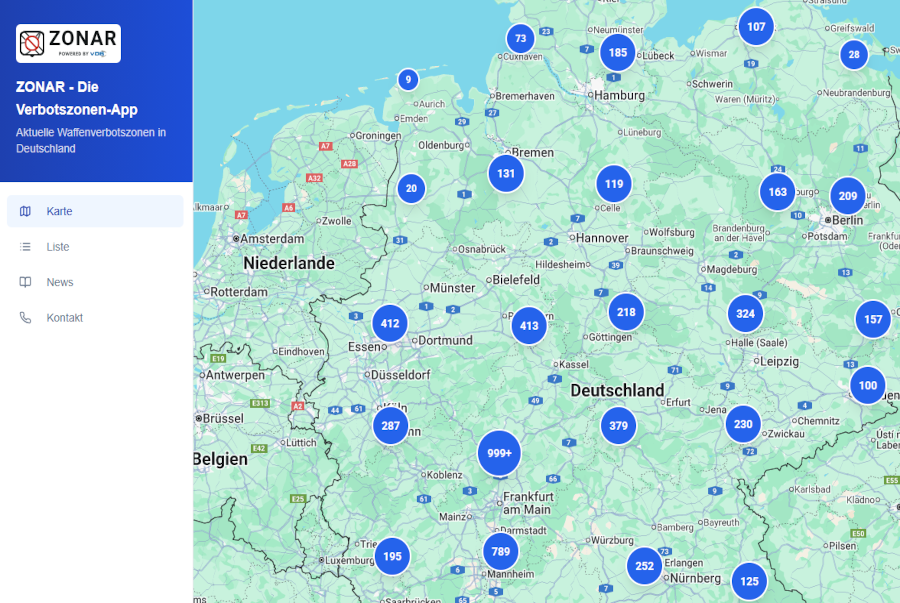The width and height of the screenshot is (900, 603).
Task: Select the 379 cluster marker
Action: (618, 426)
